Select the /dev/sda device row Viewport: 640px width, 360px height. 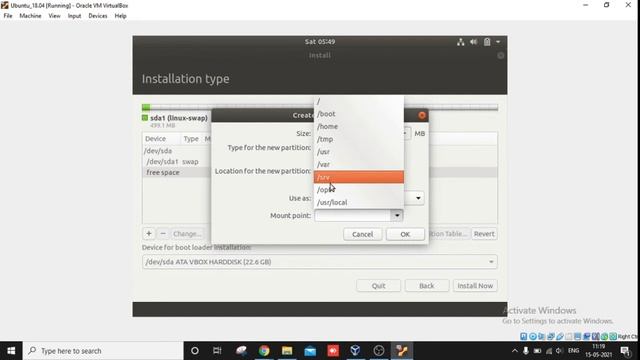click(177, 151)
